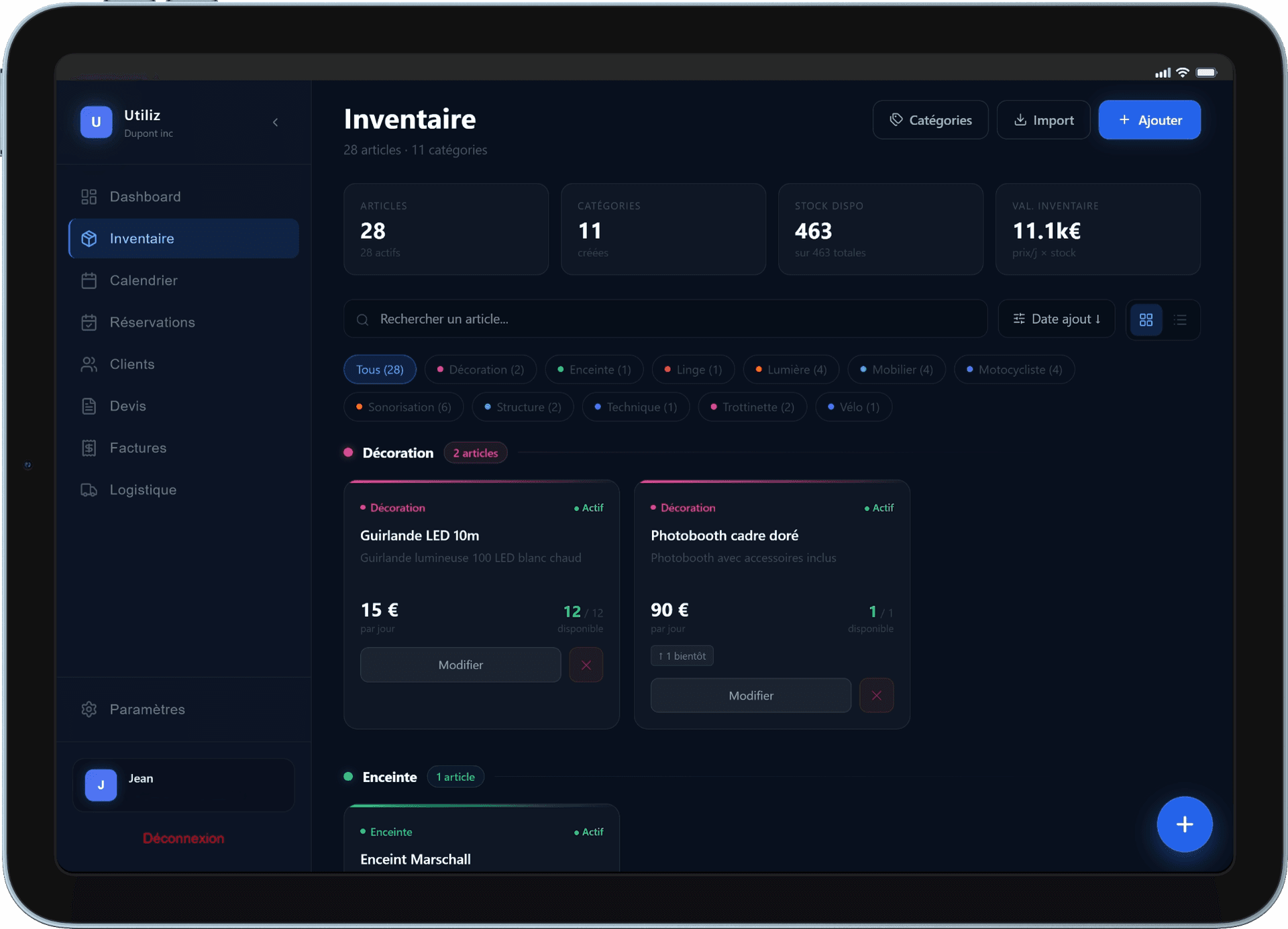The height and width of the screenshot is (929, 1288).
Task: Open the Date ajout sort dropdown
Action: 1057,319
